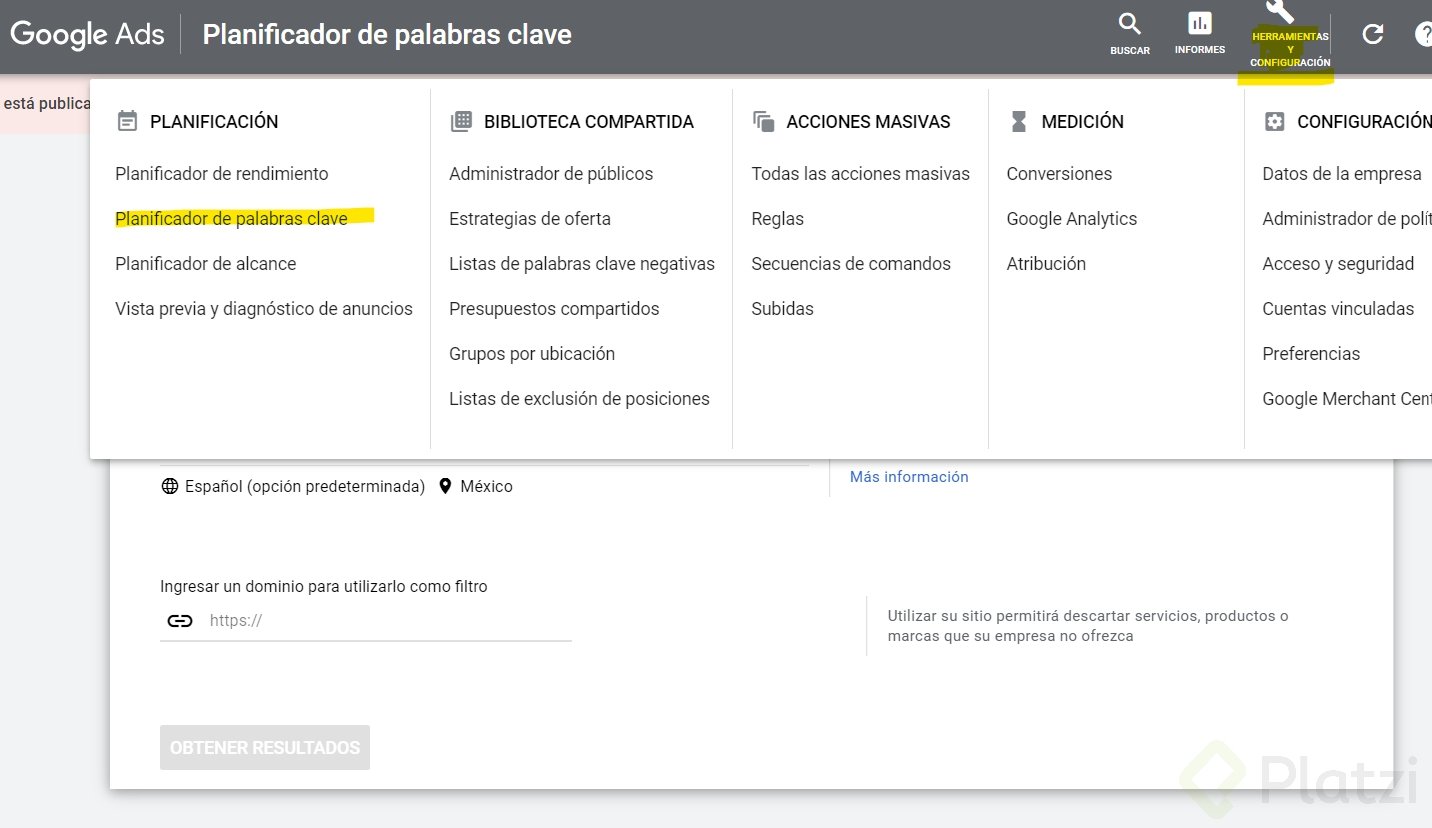Open the Informes reports icon
The height and width of the screenshot is (828, 1432).
click(1199, 24)
